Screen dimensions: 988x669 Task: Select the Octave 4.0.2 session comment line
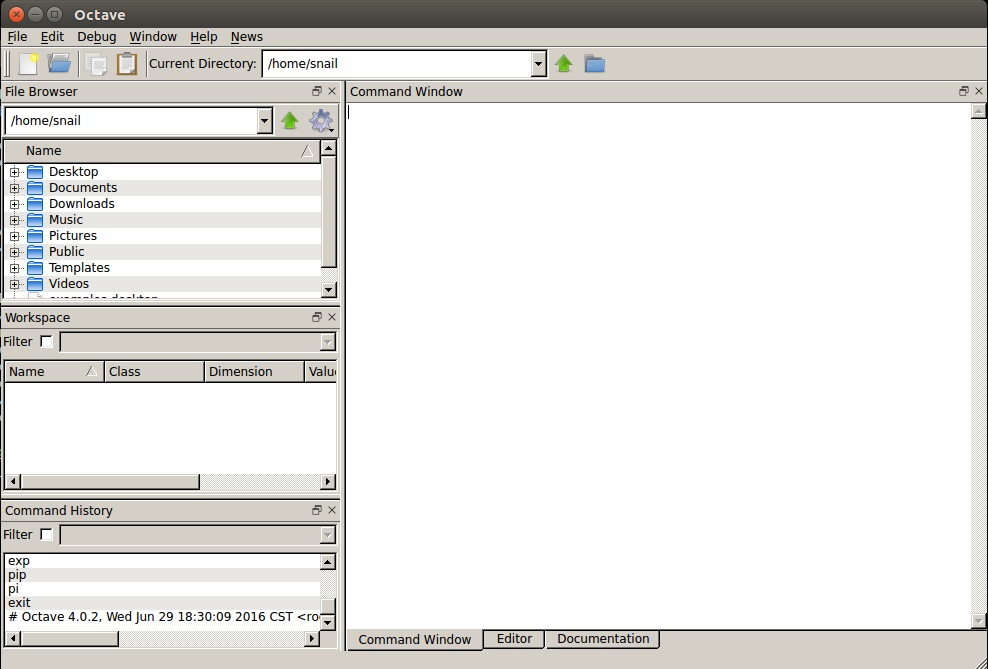point(164,617)
